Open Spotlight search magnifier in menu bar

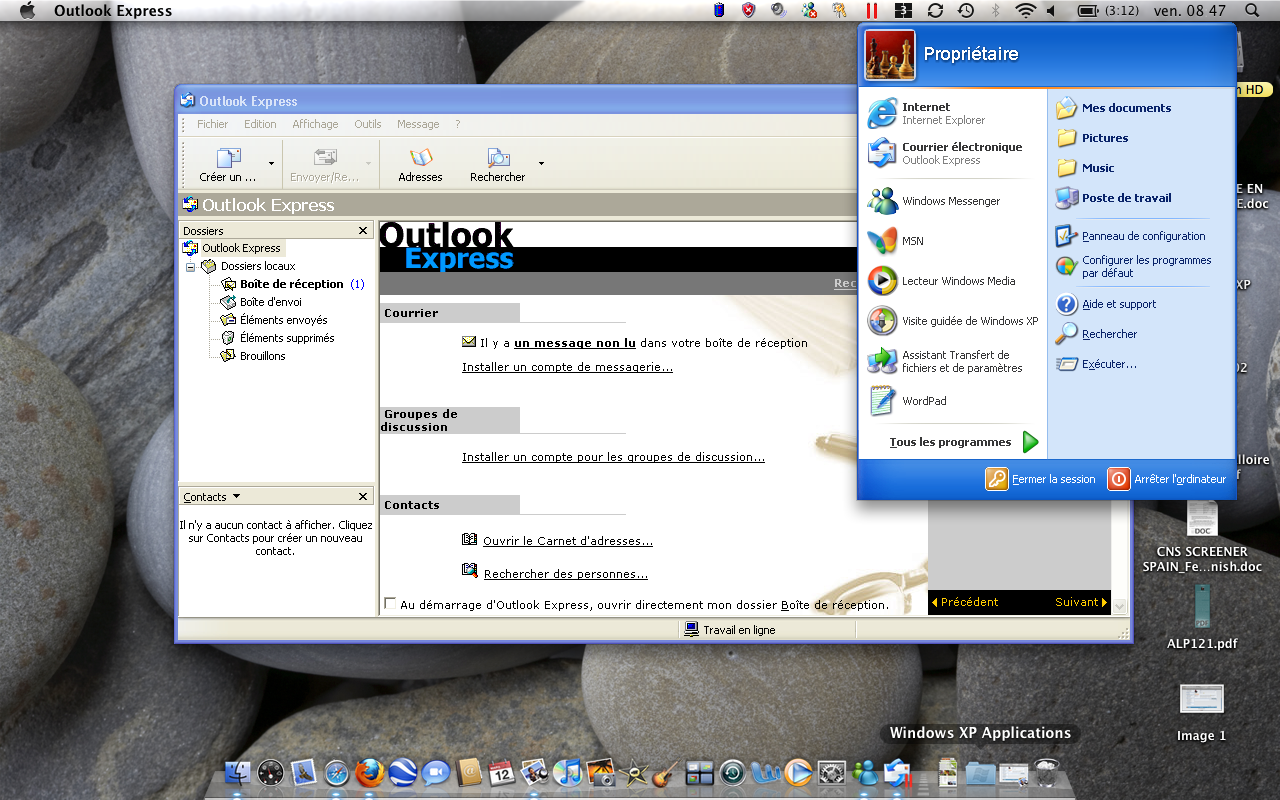coord(1252,10)
